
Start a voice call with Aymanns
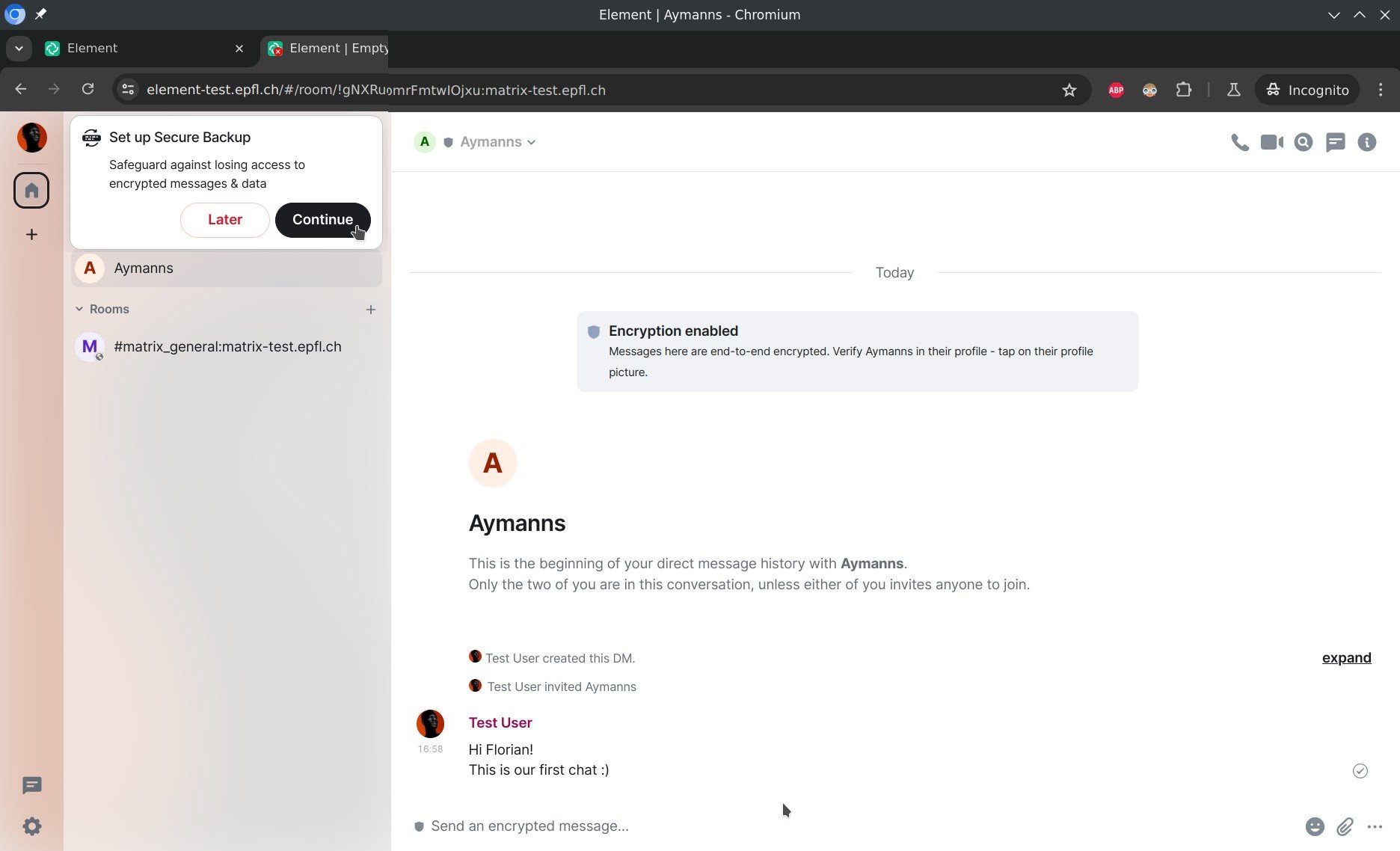point(1239,142)
